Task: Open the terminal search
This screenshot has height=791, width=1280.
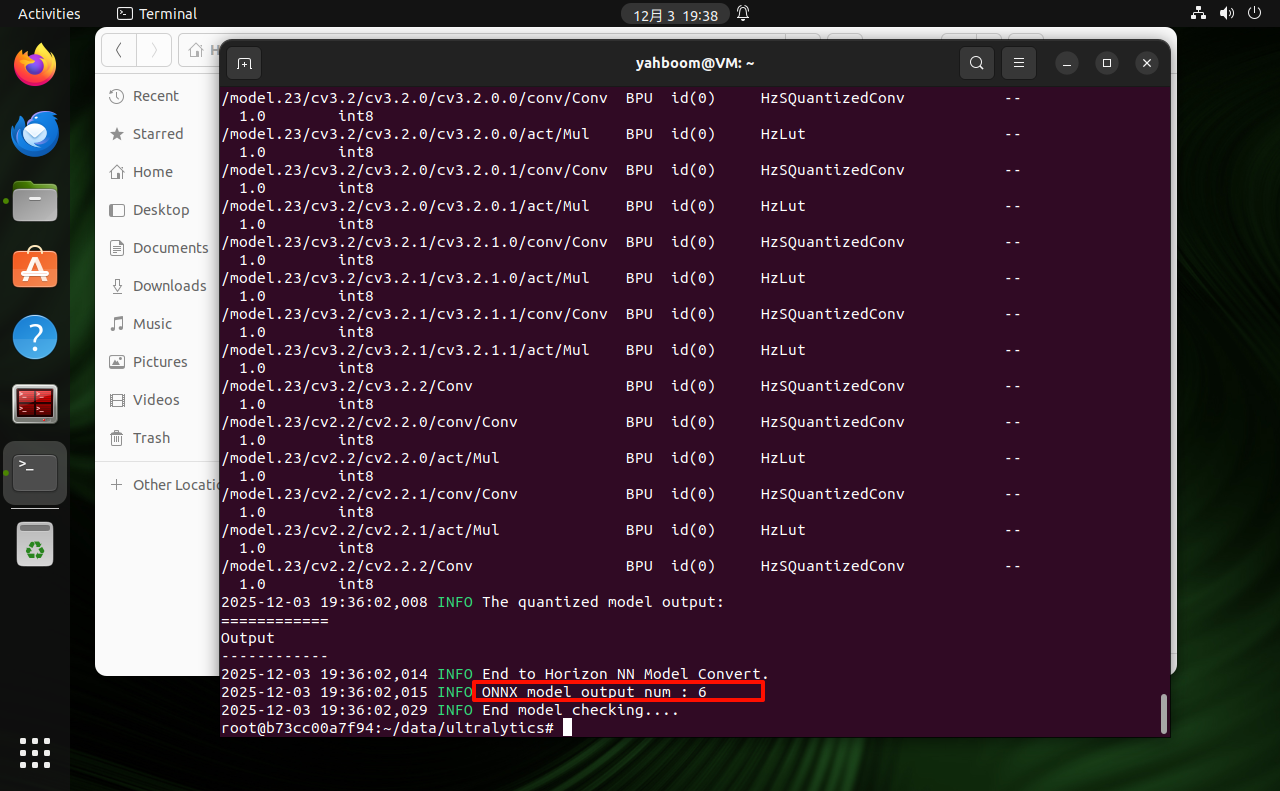Action: point(977,63)
